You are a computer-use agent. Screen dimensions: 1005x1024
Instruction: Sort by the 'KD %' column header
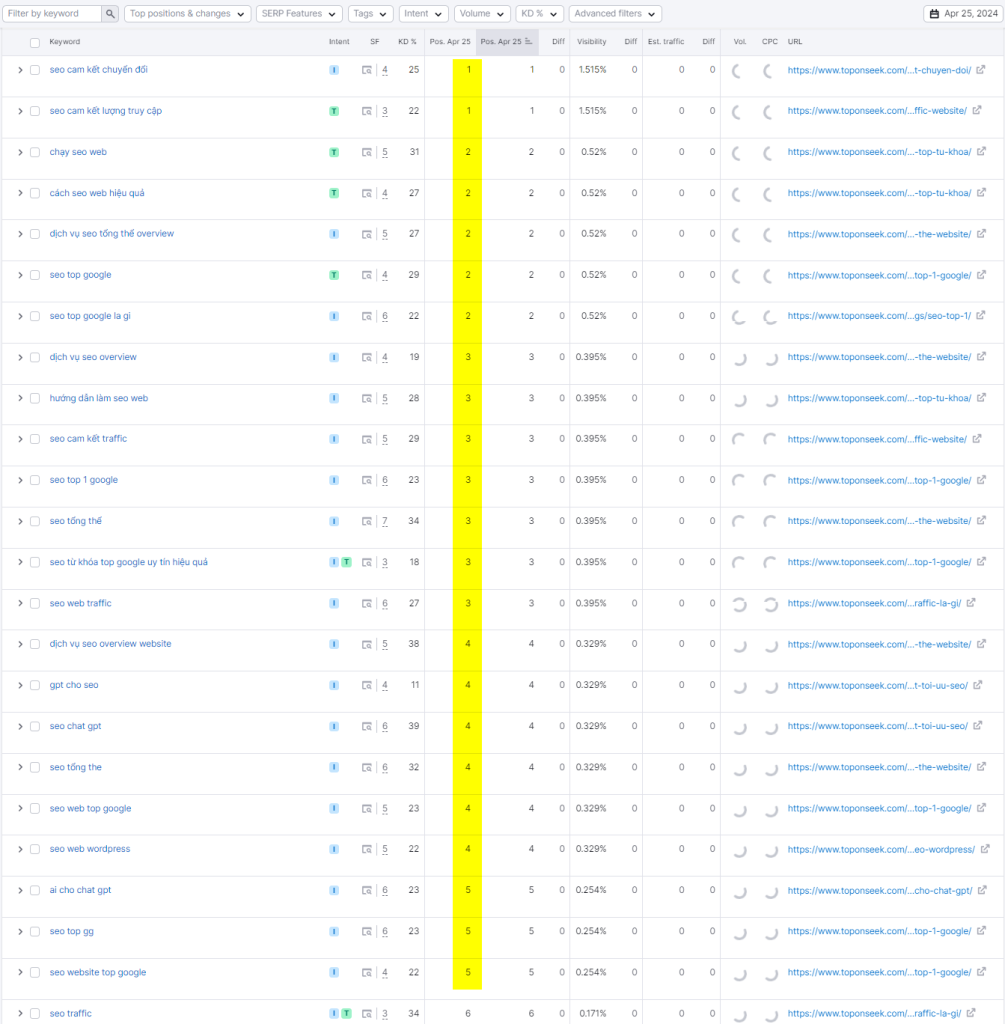click(407, 42)
